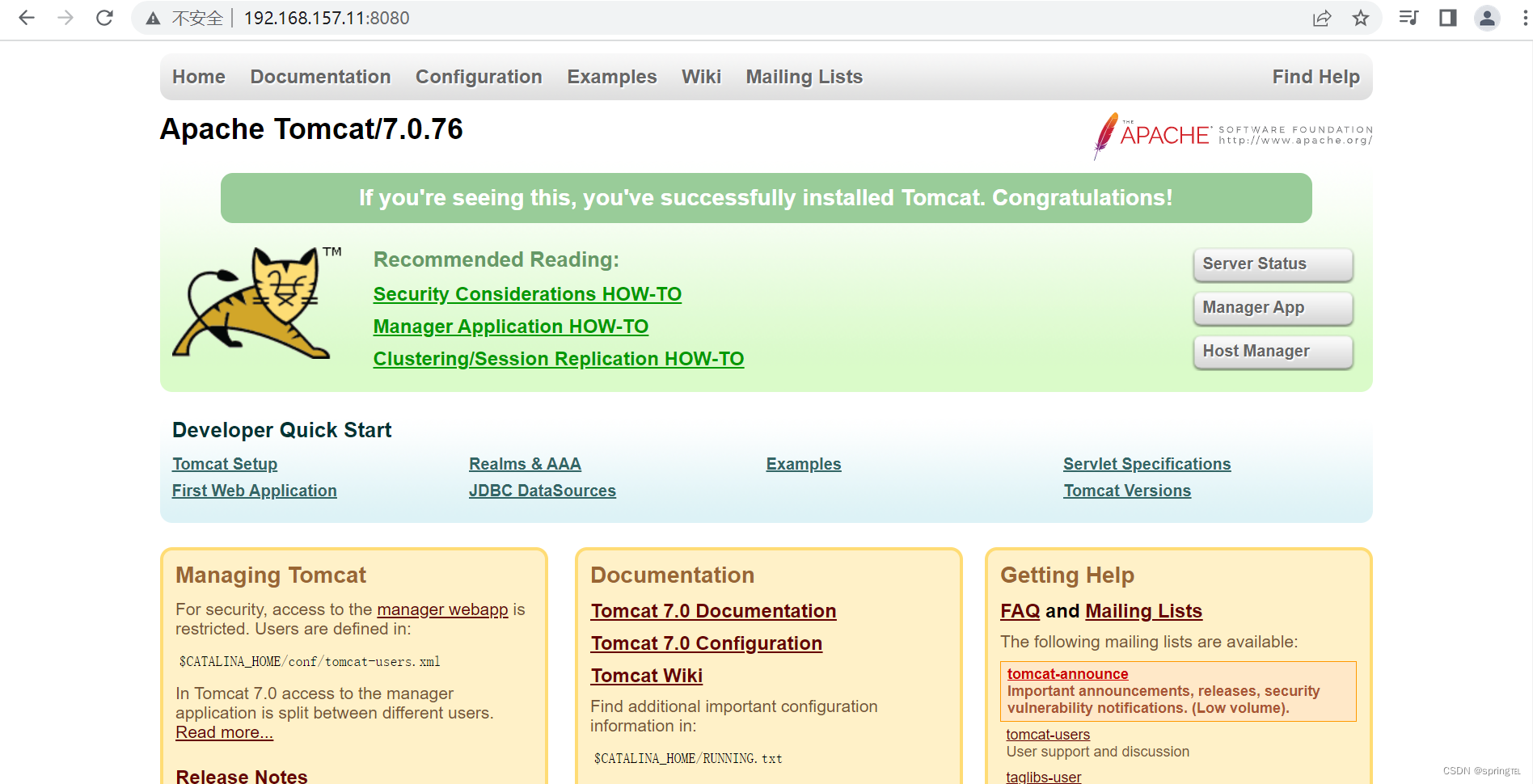Bookmark this page with the star icon
The image size is (1533, 784).
click(x=1361, y=18)
